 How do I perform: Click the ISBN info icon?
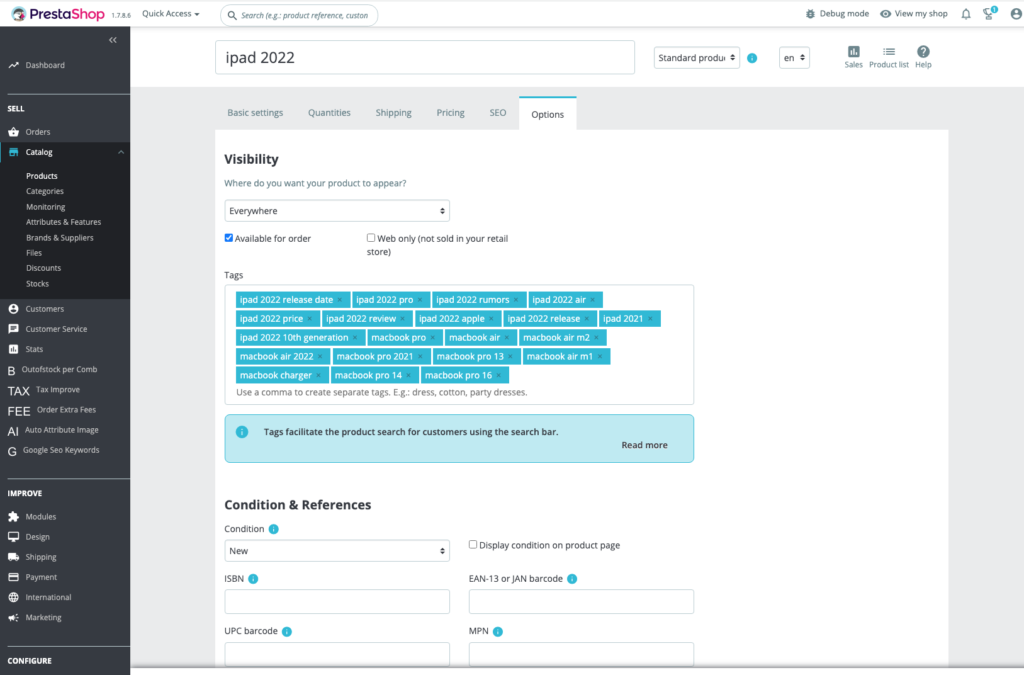tap(253, 579)
